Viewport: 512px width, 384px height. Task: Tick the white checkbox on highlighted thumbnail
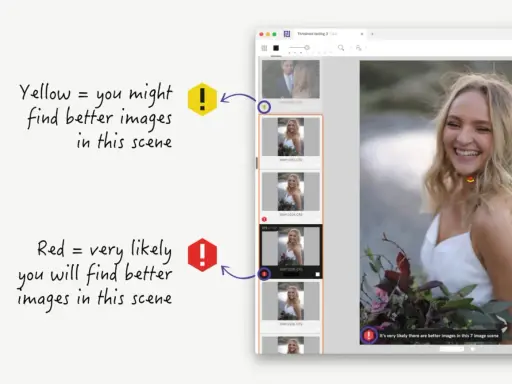(317, 274)
